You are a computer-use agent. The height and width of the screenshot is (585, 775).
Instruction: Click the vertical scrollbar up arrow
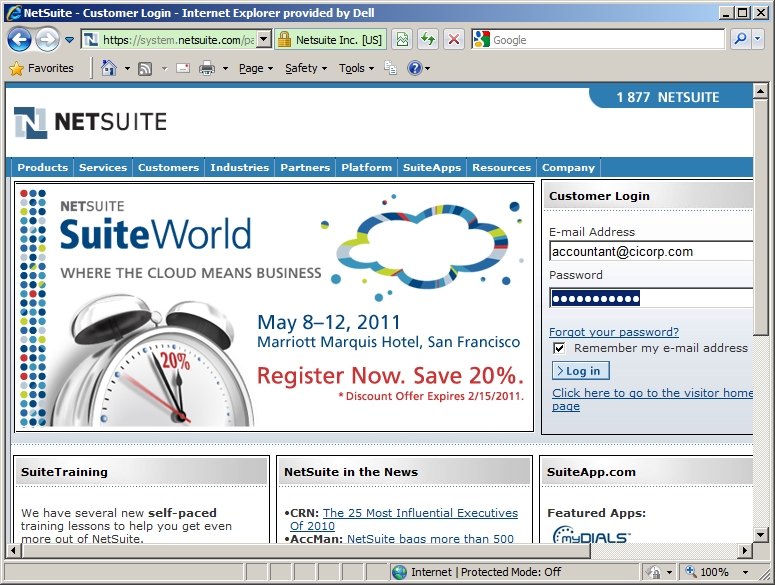pyautogui.click(x=760, y=91)
